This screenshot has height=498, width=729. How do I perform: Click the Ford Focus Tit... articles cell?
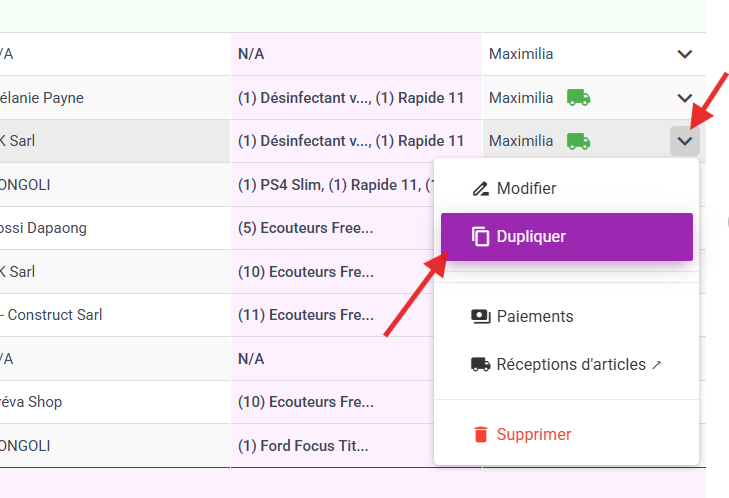332,445
